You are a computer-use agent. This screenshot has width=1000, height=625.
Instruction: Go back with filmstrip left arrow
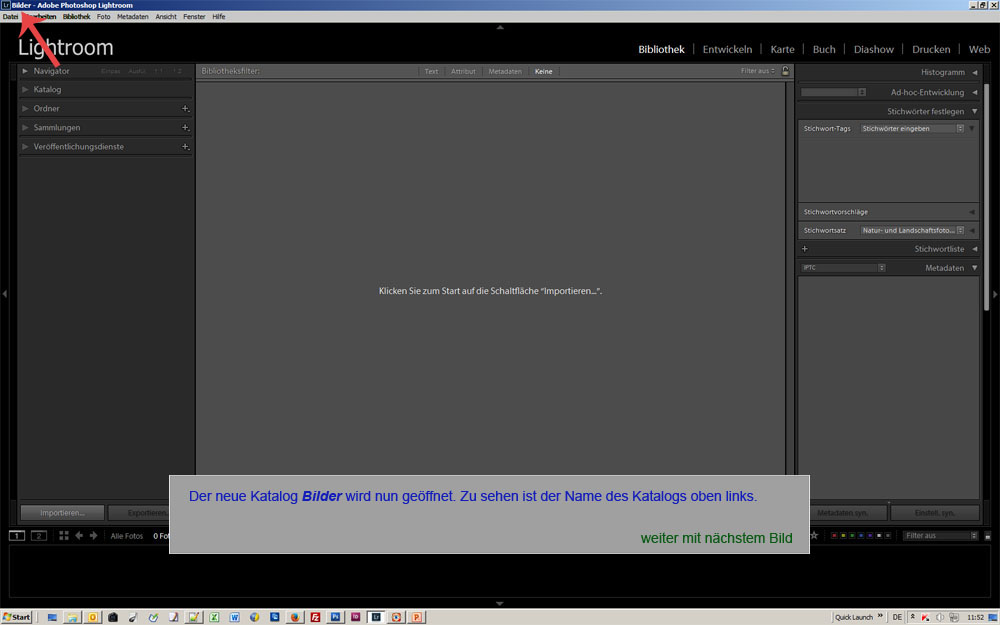pos(79,536)
